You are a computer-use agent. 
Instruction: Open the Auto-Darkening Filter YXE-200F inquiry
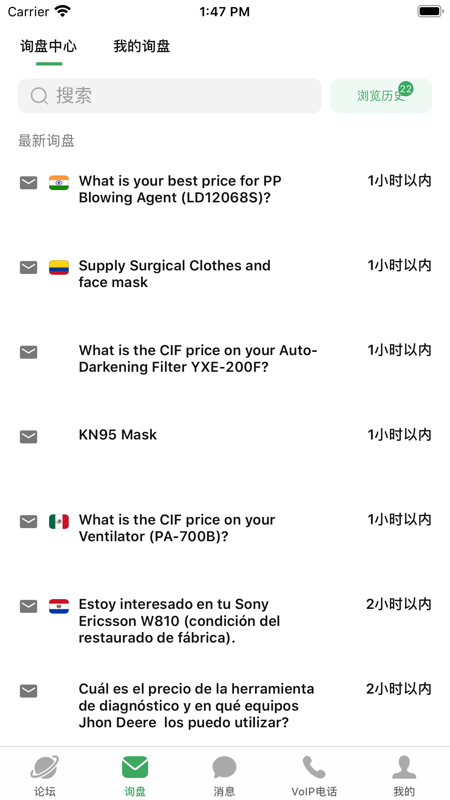coord(225,359)
